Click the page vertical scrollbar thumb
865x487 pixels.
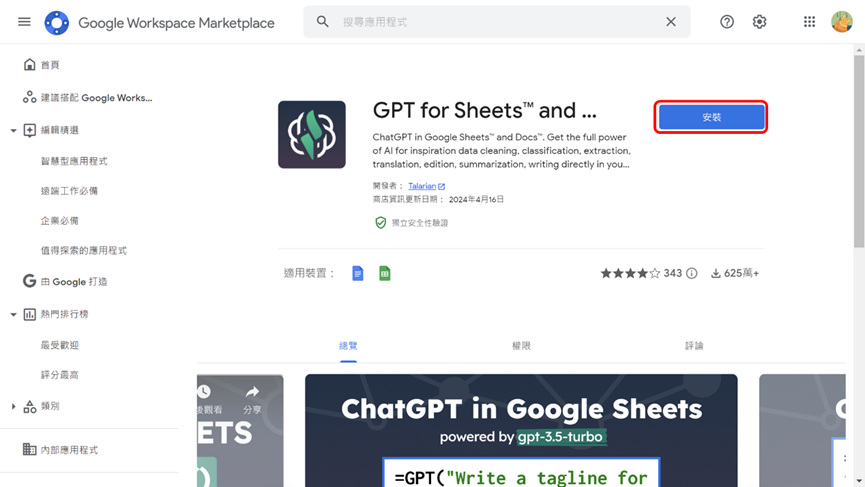point(859,152)
